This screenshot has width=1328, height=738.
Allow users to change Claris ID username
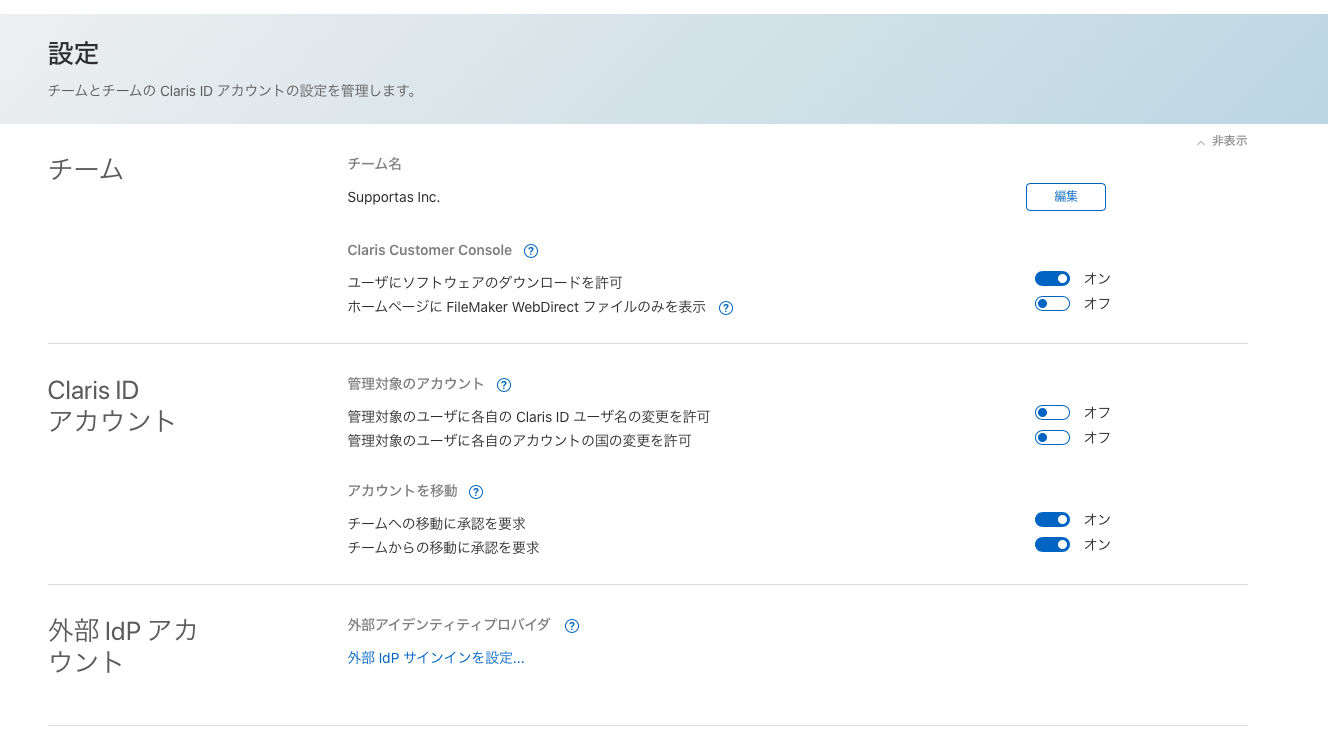pos(1052,413)
